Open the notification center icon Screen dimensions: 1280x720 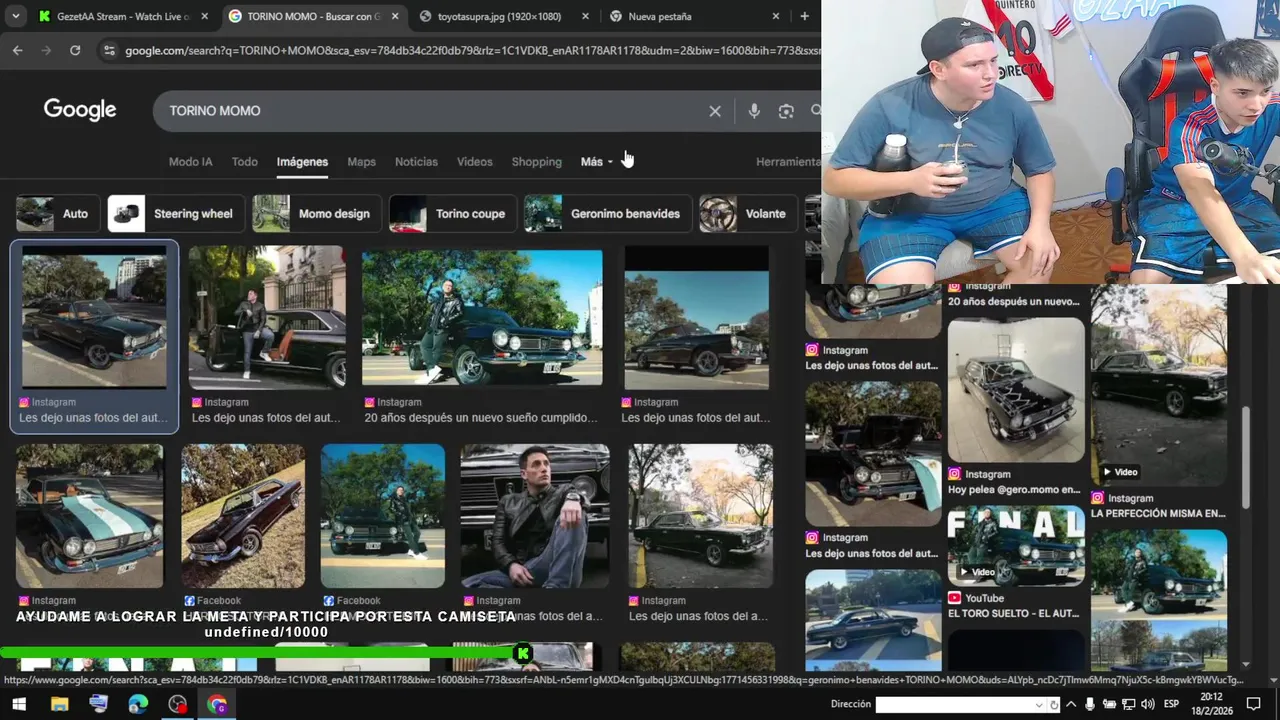(1254, 704)
